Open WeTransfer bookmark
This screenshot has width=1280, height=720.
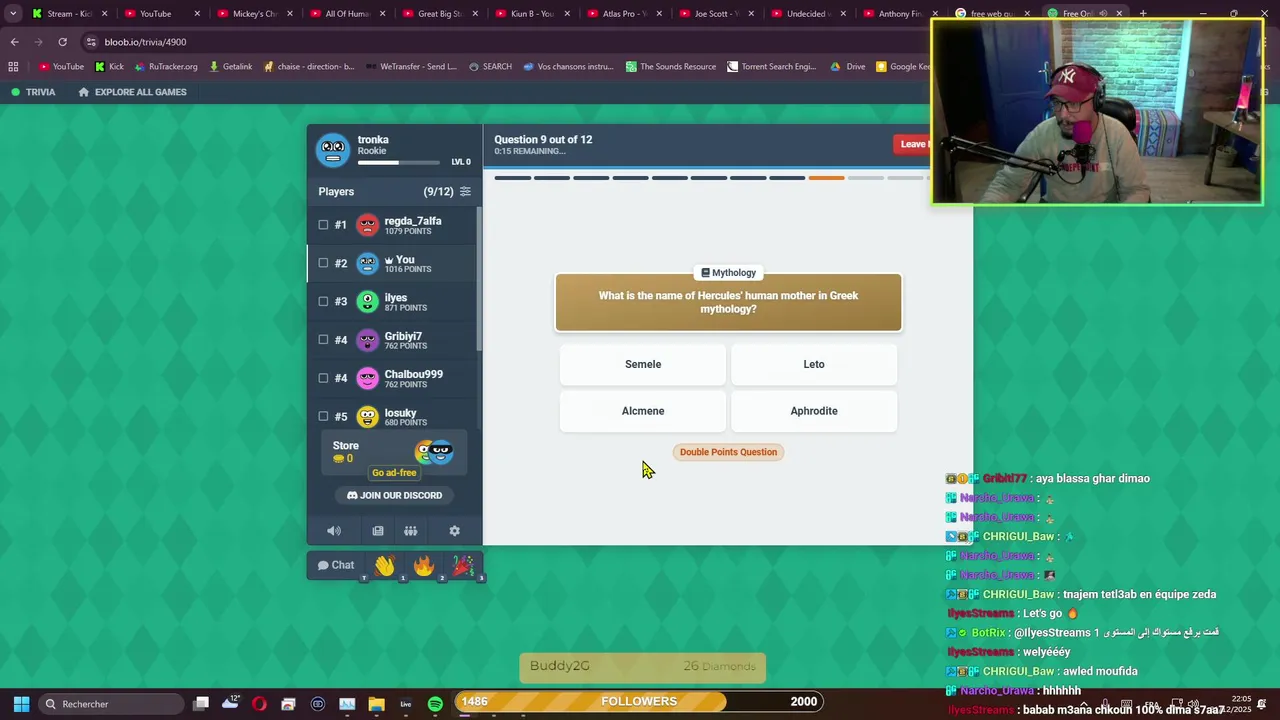pos(411,67)
